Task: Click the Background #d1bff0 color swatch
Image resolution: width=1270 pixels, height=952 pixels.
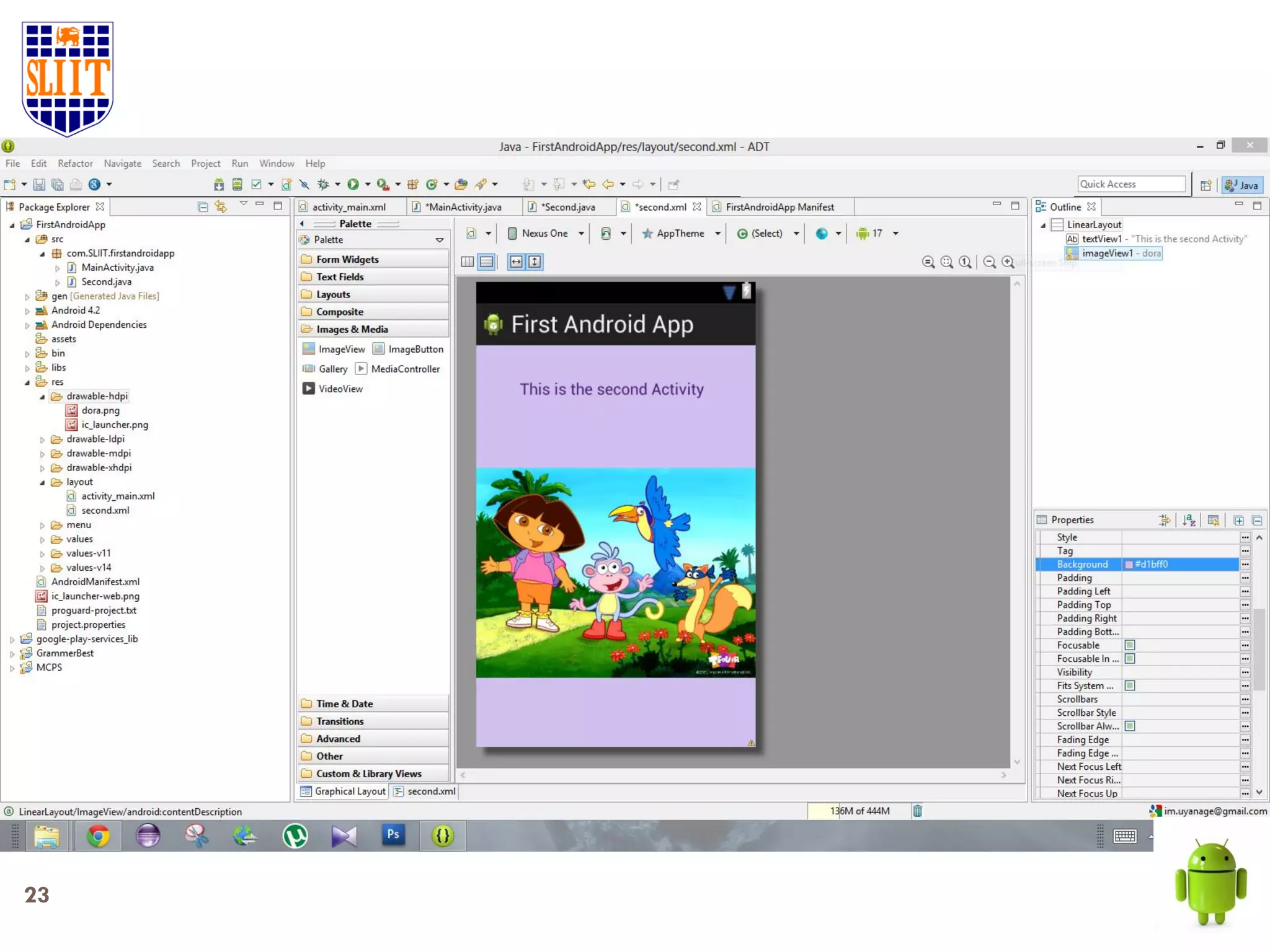Action: (x=1129, y=565)
